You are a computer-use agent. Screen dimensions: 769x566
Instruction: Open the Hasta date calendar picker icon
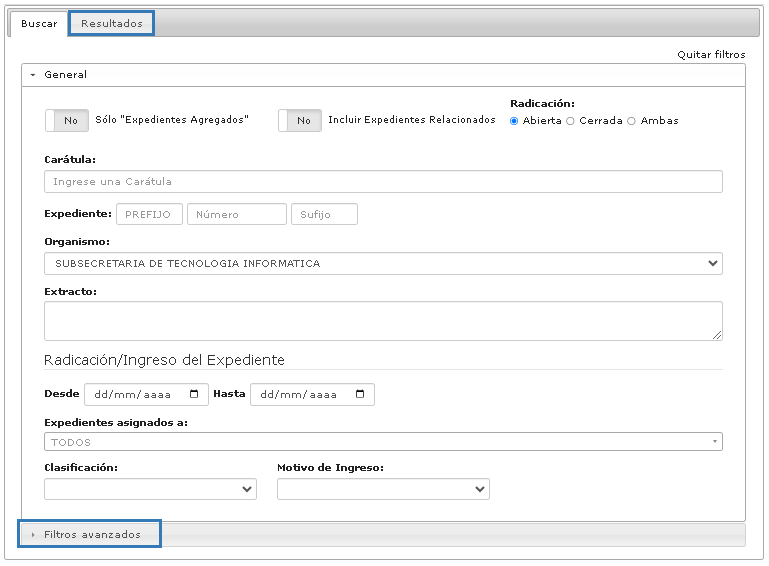tap(360, 394)
